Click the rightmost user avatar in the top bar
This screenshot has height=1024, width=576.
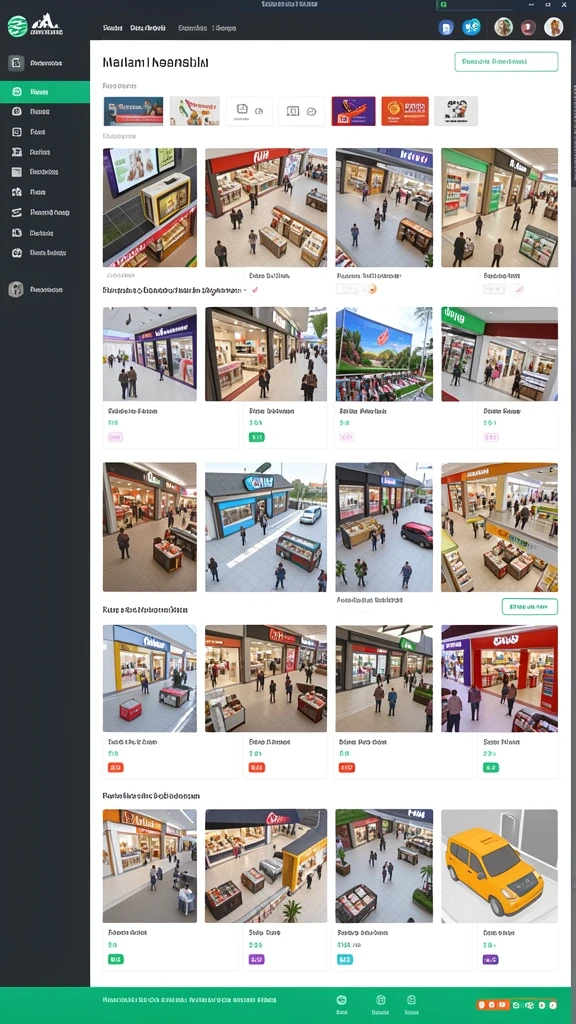click(553, 27)
